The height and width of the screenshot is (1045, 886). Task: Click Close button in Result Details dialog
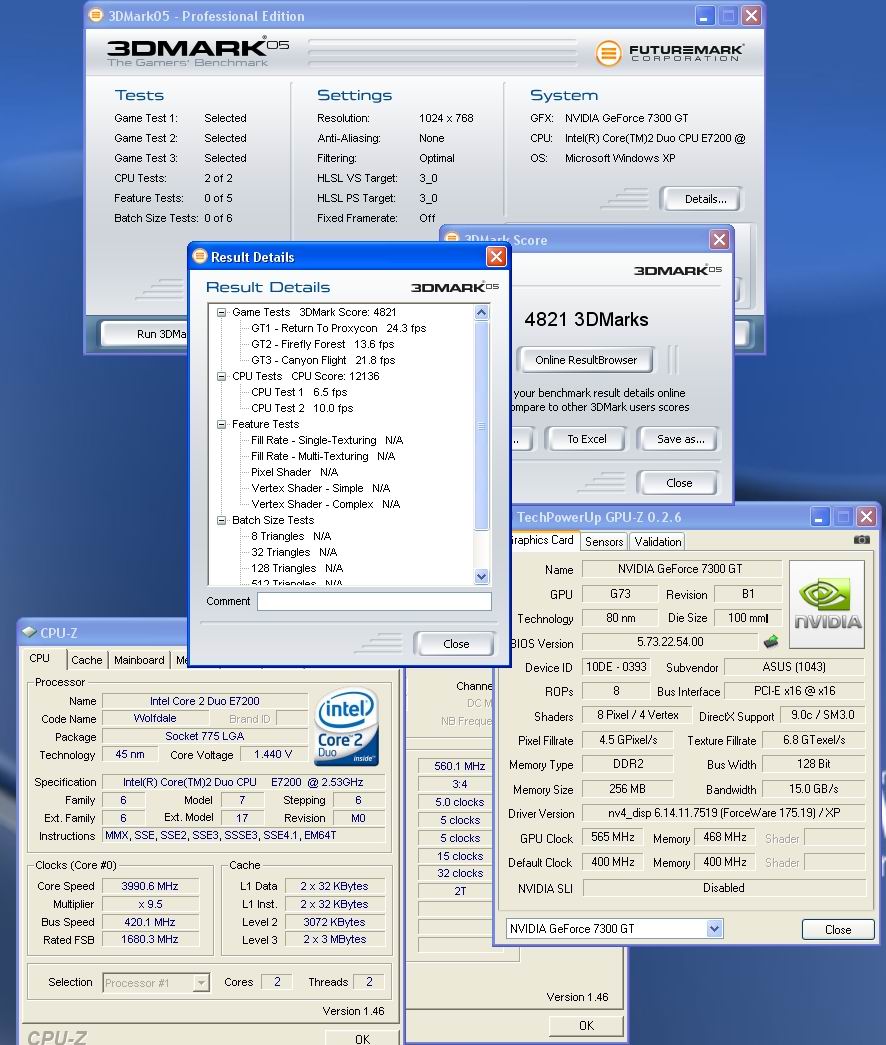click(x=455, y=644)
